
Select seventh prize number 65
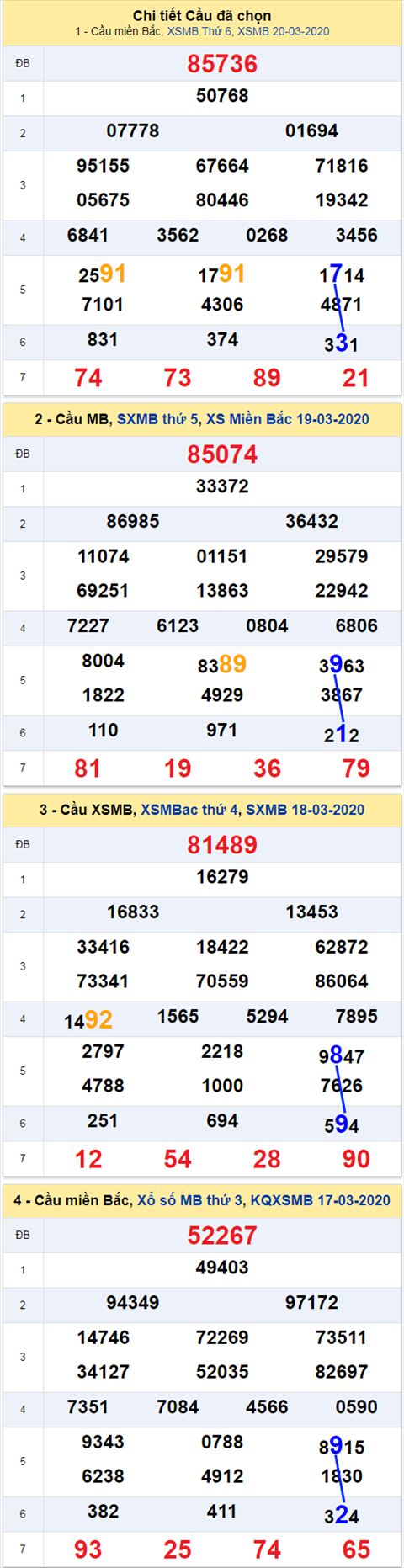click(356, 1549)
